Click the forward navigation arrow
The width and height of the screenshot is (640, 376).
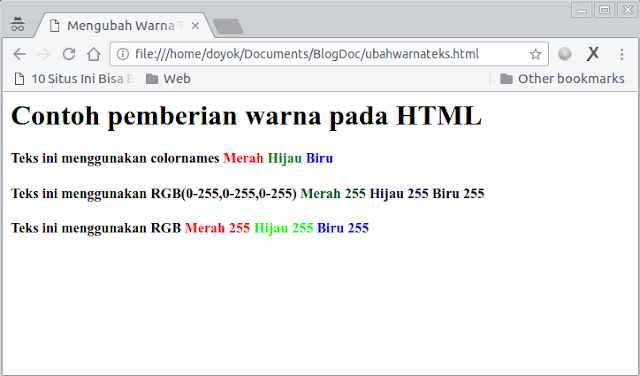click(x=44, y=54)
